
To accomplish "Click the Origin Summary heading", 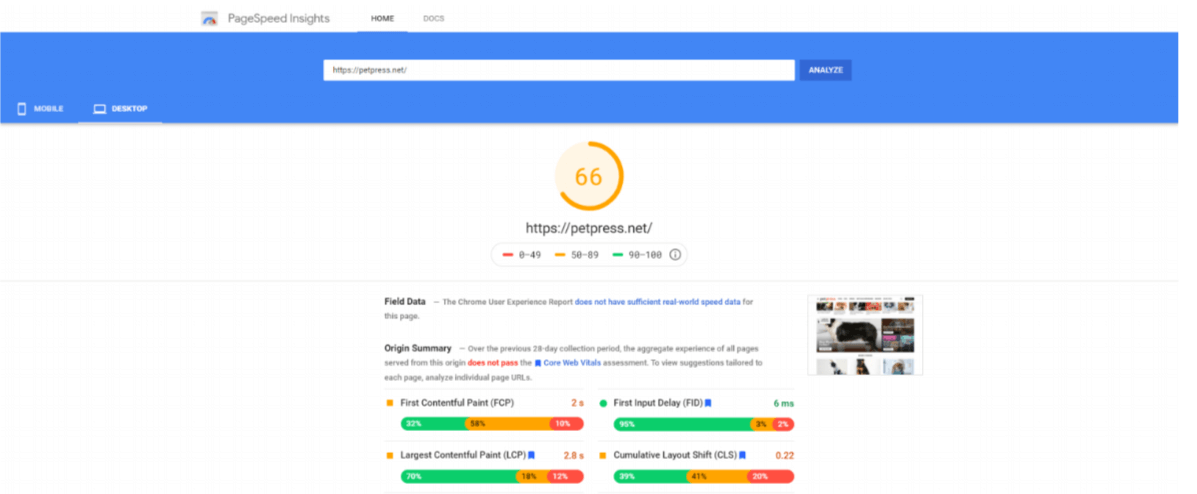I will click(x=418, y=348).
